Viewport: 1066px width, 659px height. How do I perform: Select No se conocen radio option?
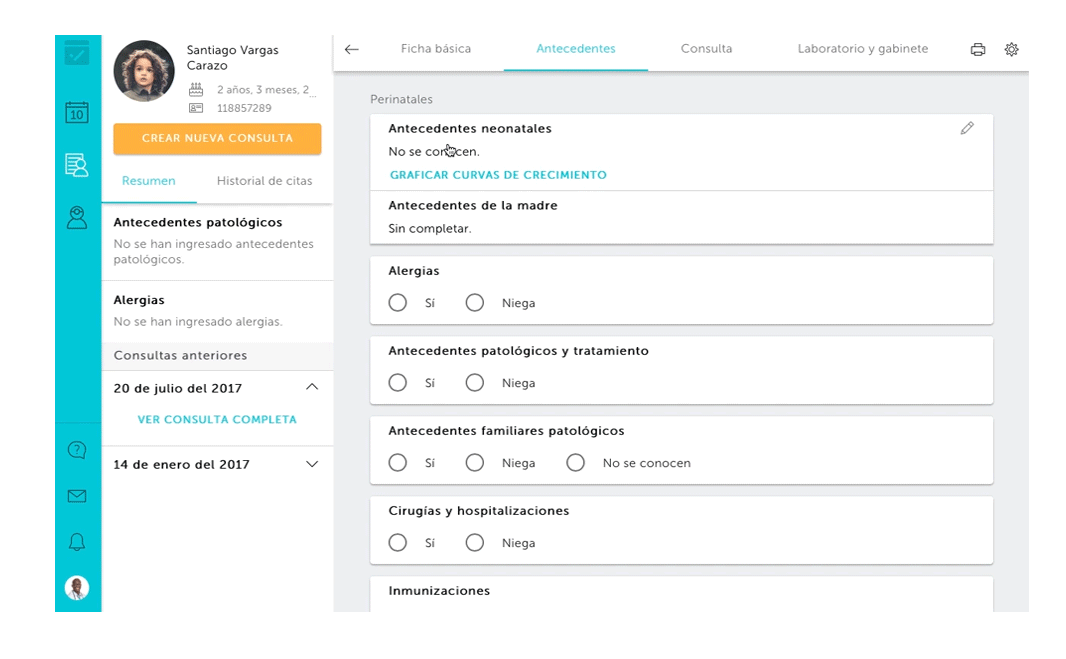[x=575, y=463]
